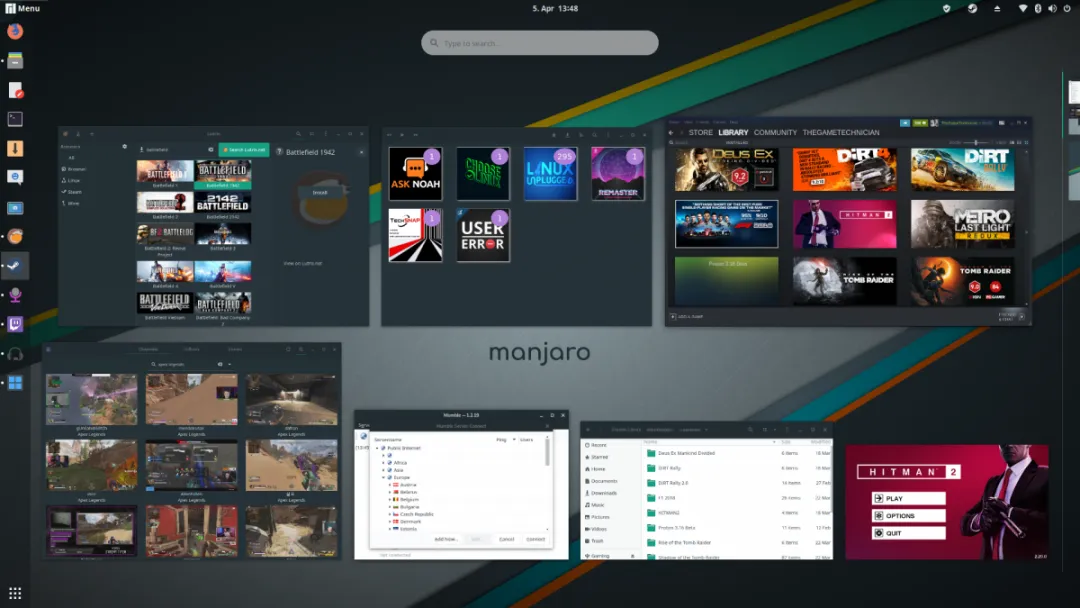This screenshot has width=1080, height=608.
Task: Open the terminal dock icon
Action: [15, 119]
